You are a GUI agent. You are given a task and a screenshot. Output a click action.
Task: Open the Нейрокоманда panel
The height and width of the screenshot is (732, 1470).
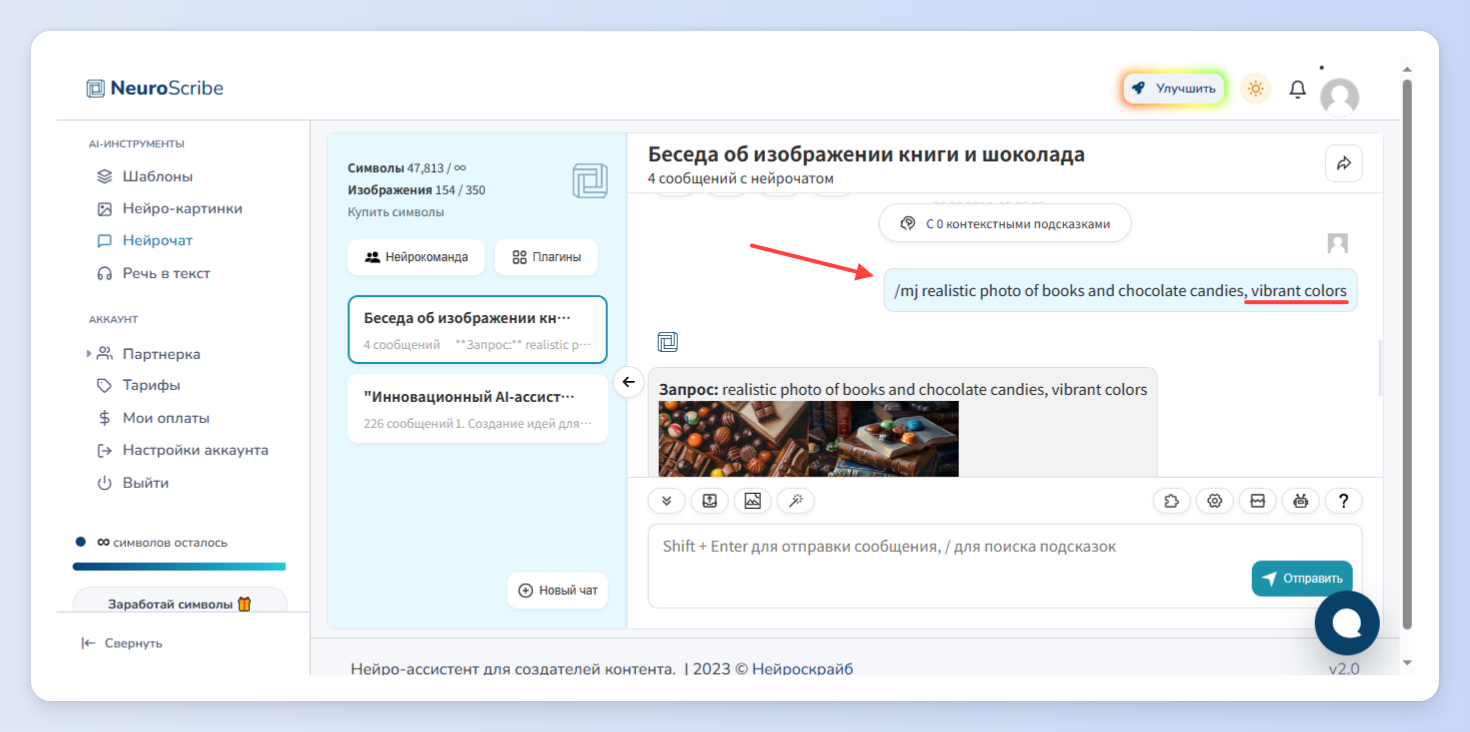click(416, 257)
